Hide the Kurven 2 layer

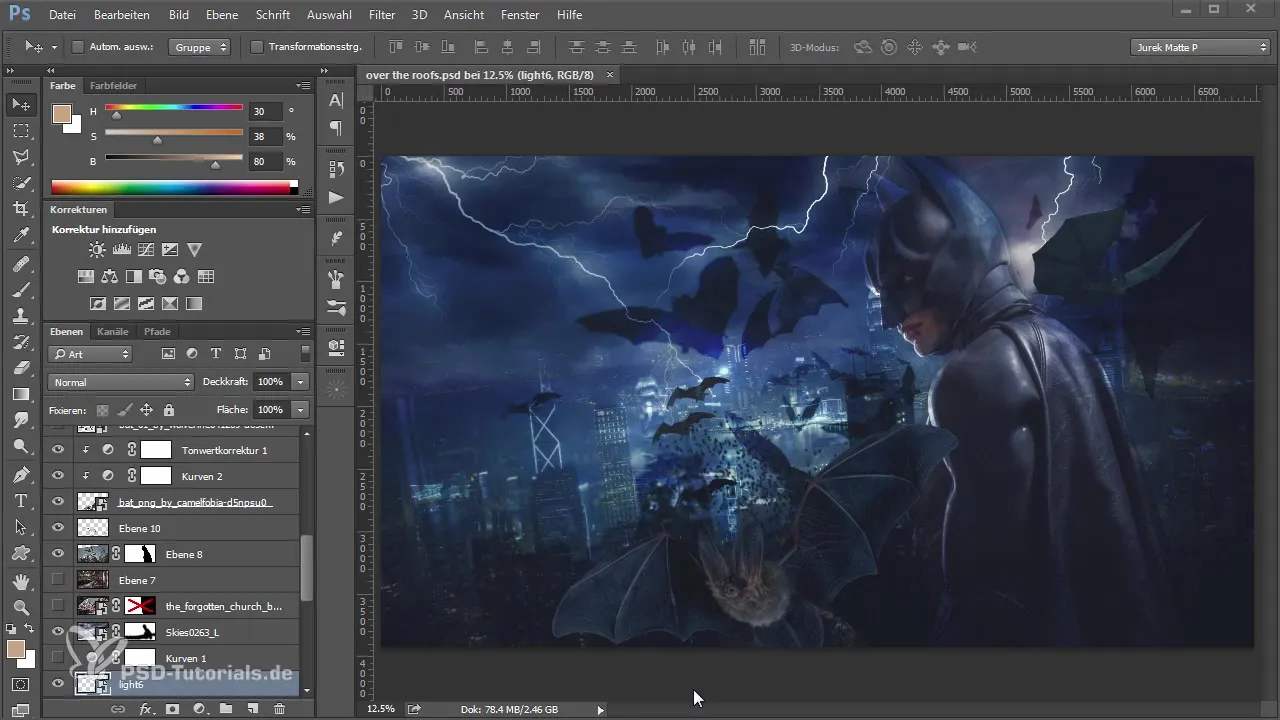coord(58,476)
